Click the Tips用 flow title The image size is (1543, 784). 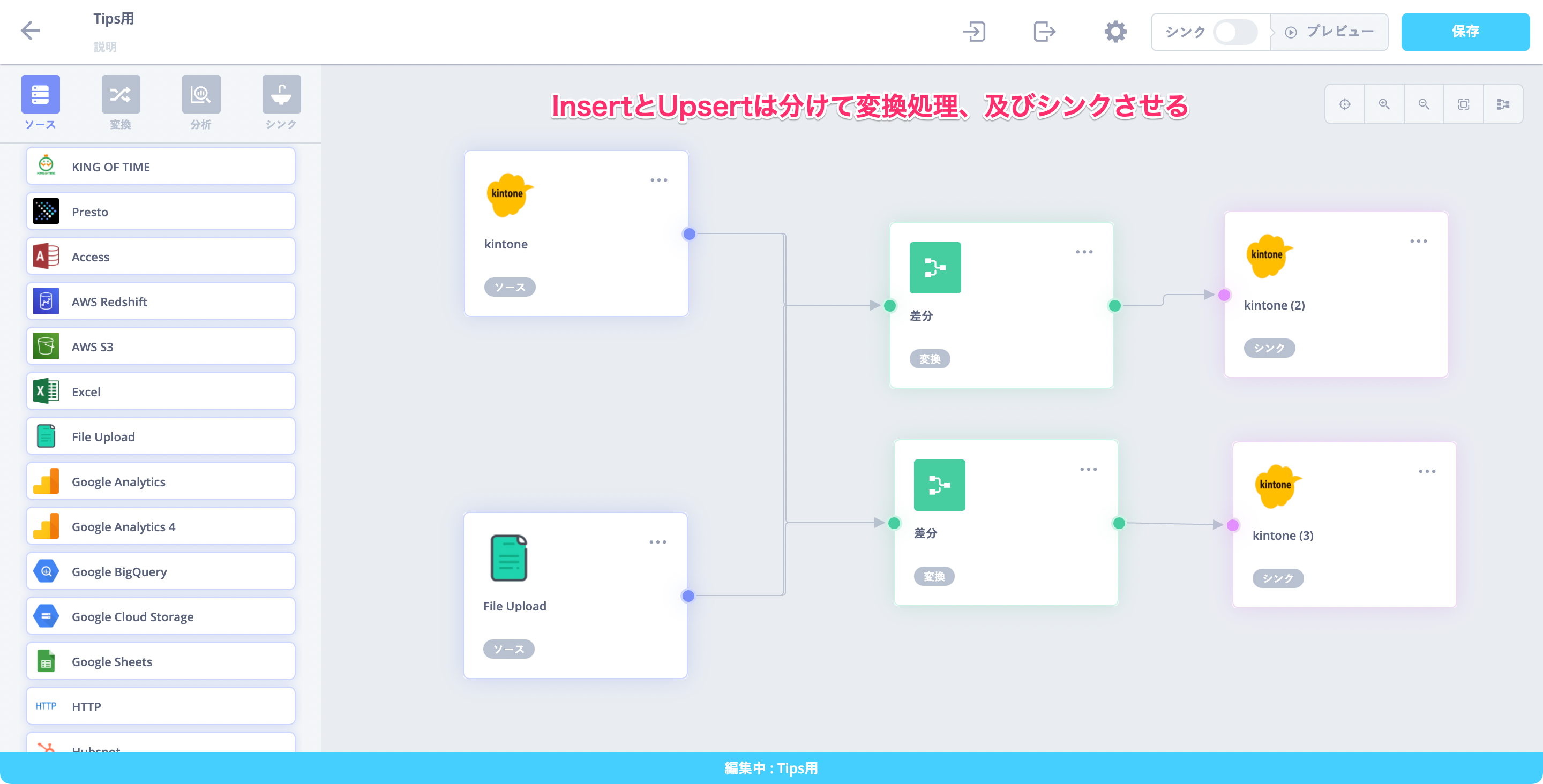[x=113, y=19]
